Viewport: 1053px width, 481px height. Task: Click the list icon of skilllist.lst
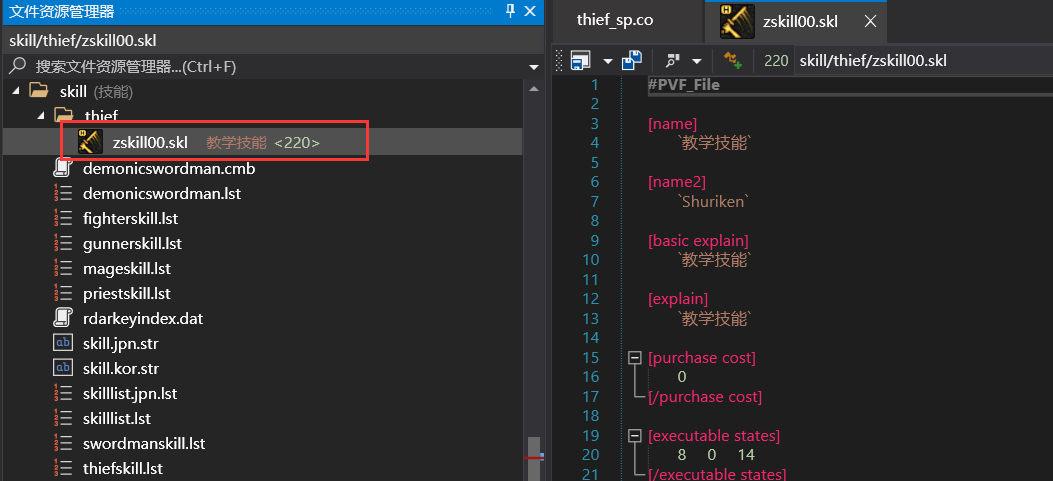(x=62, y=419)
